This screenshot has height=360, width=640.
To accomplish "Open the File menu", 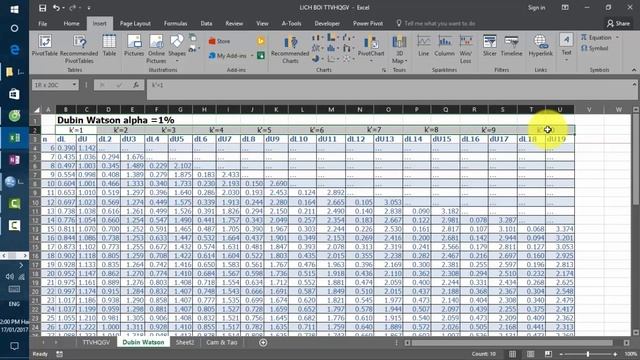I will (x=42, y=24).
